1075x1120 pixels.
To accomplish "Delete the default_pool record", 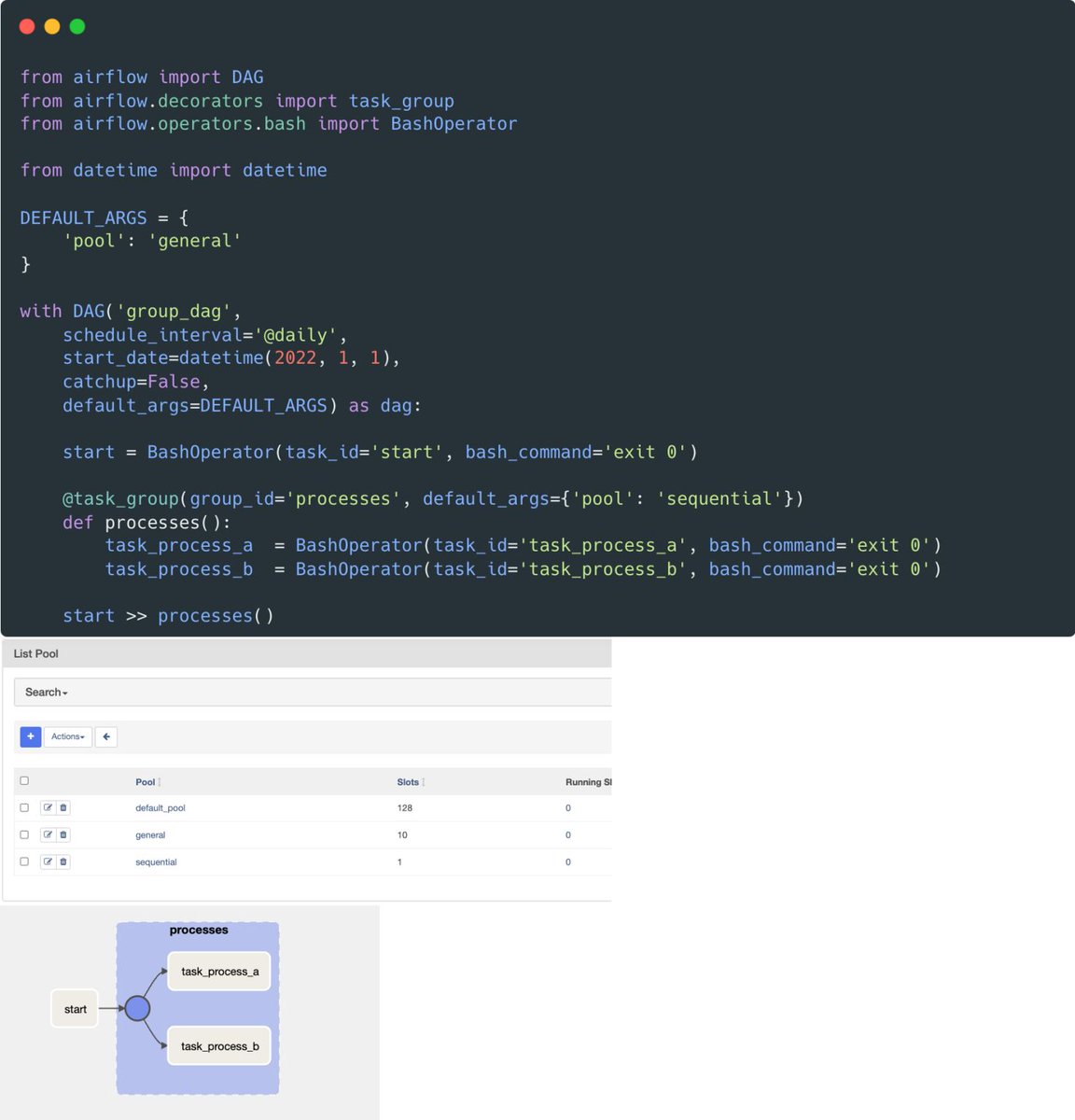I will point(63,807).
